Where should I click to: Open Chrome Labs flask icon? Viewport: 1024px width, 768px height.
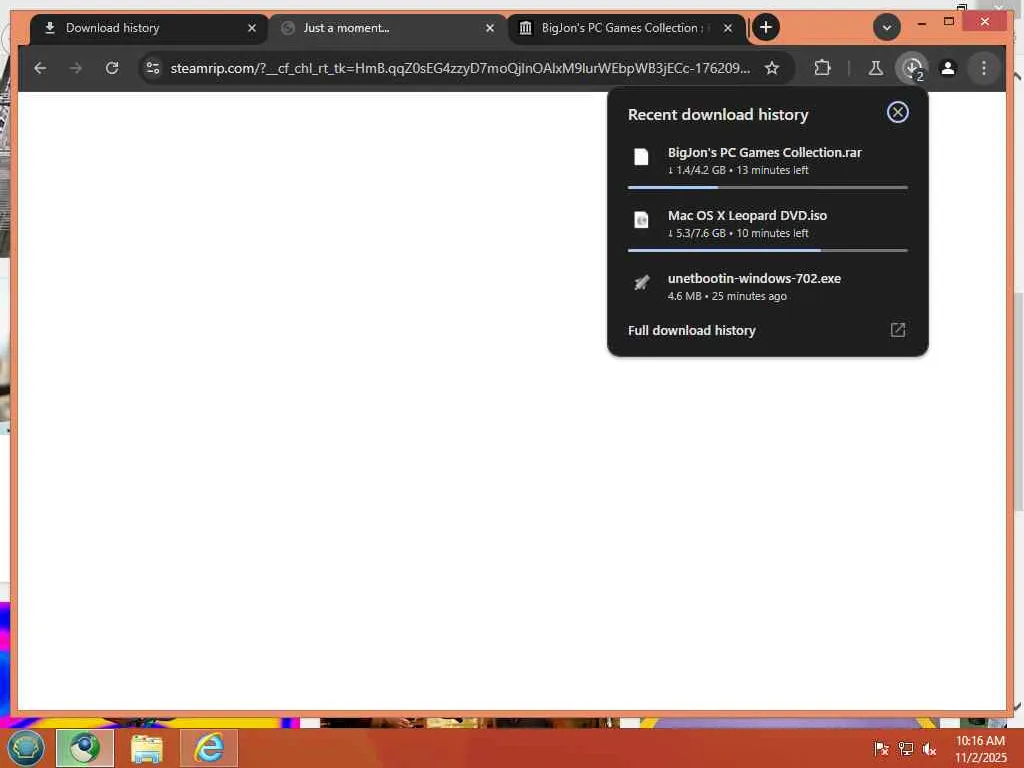pyautogui.click(x=876, y=68)
